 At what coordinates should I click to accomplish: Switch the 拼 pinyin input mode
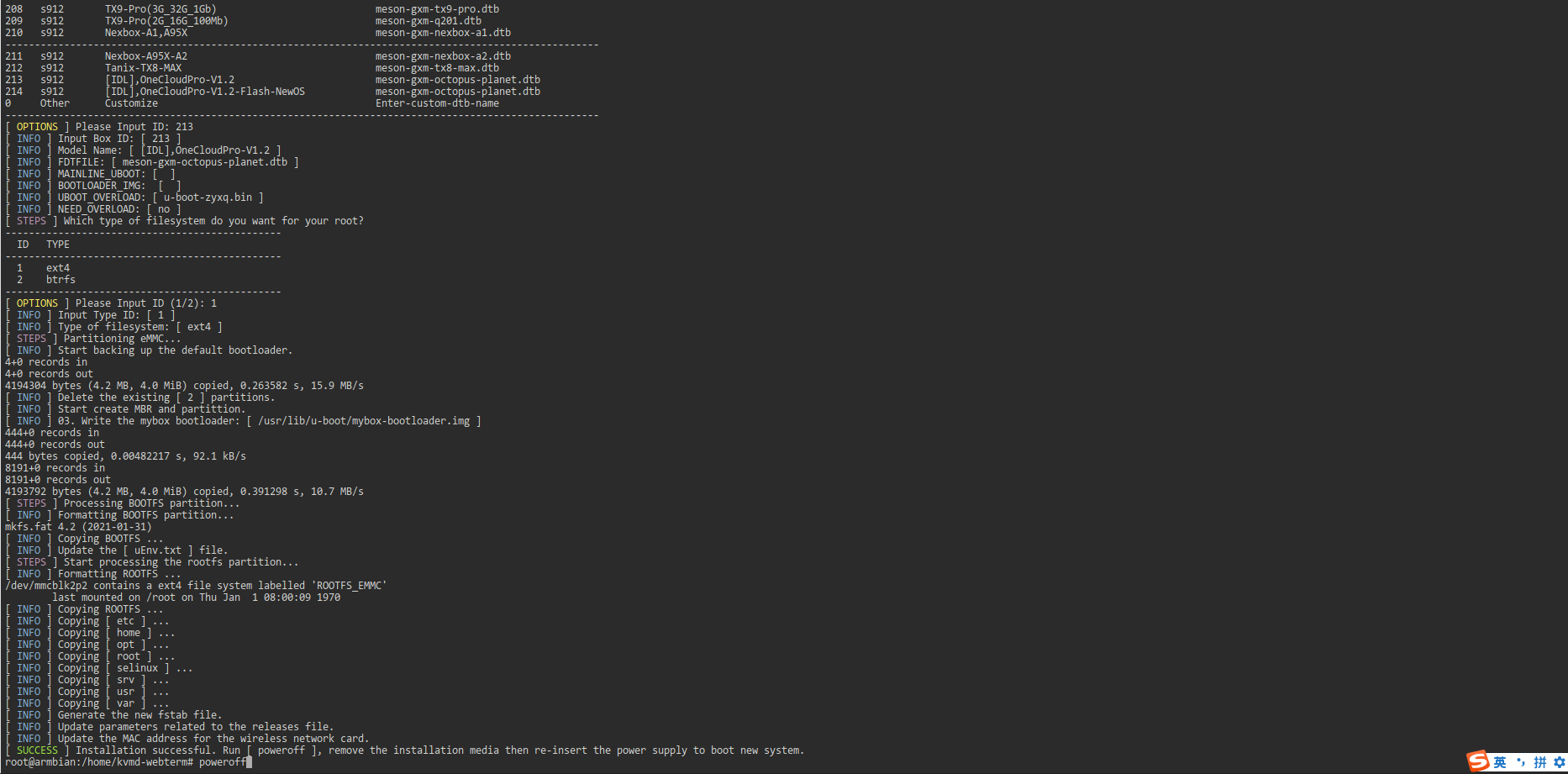tap(1539, 762)
